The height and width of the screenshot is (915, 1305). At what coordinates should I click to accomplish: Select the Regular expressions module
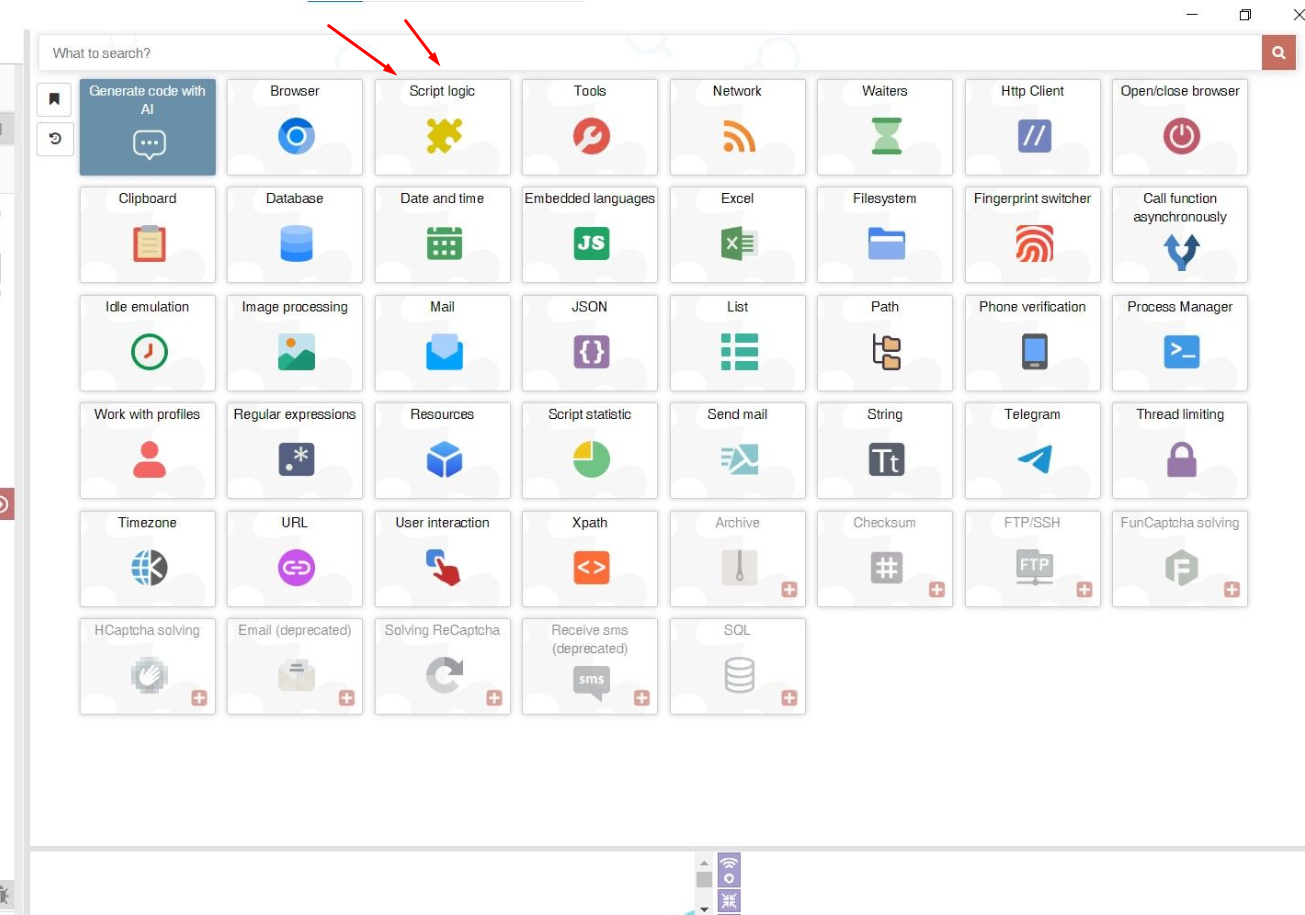[x=295, y=450]
